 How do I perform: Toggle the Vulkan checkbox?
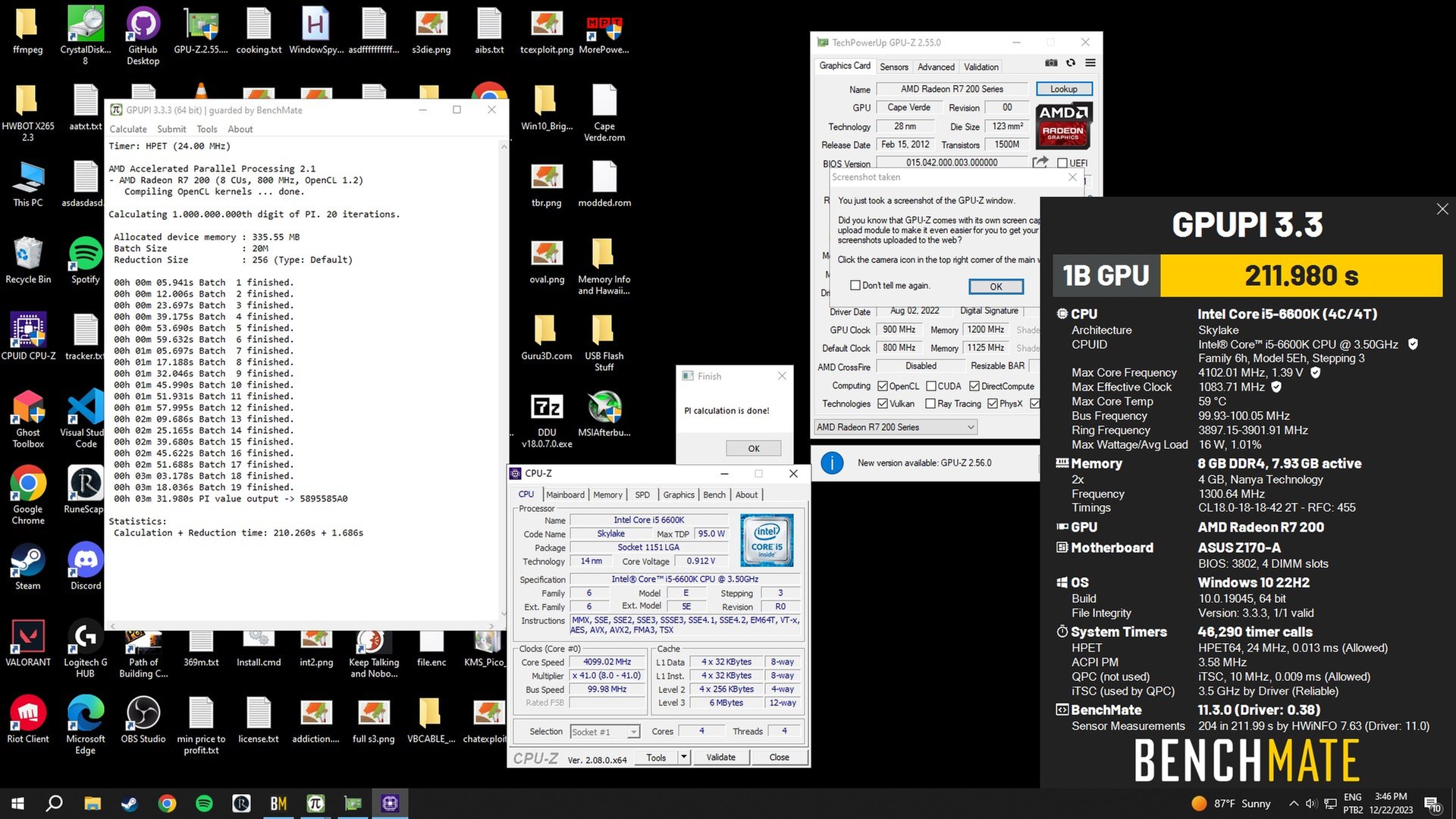coord(883,403)
